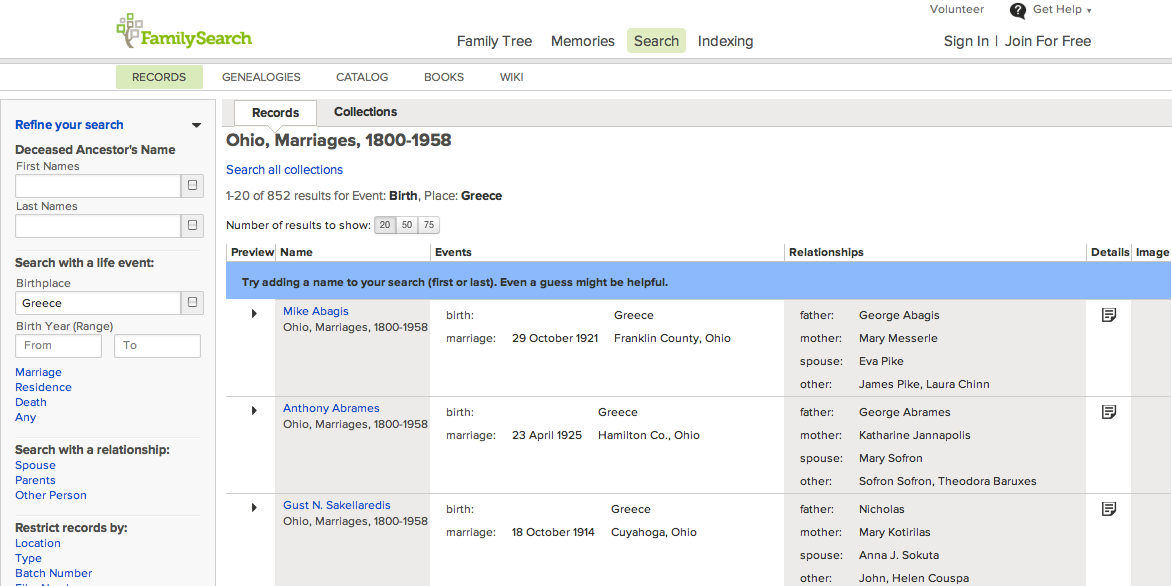The height and width of the screenshot is (586, 1172).
Task: Open details icon for Mike Abagis record
Action: pos(1108,315)
